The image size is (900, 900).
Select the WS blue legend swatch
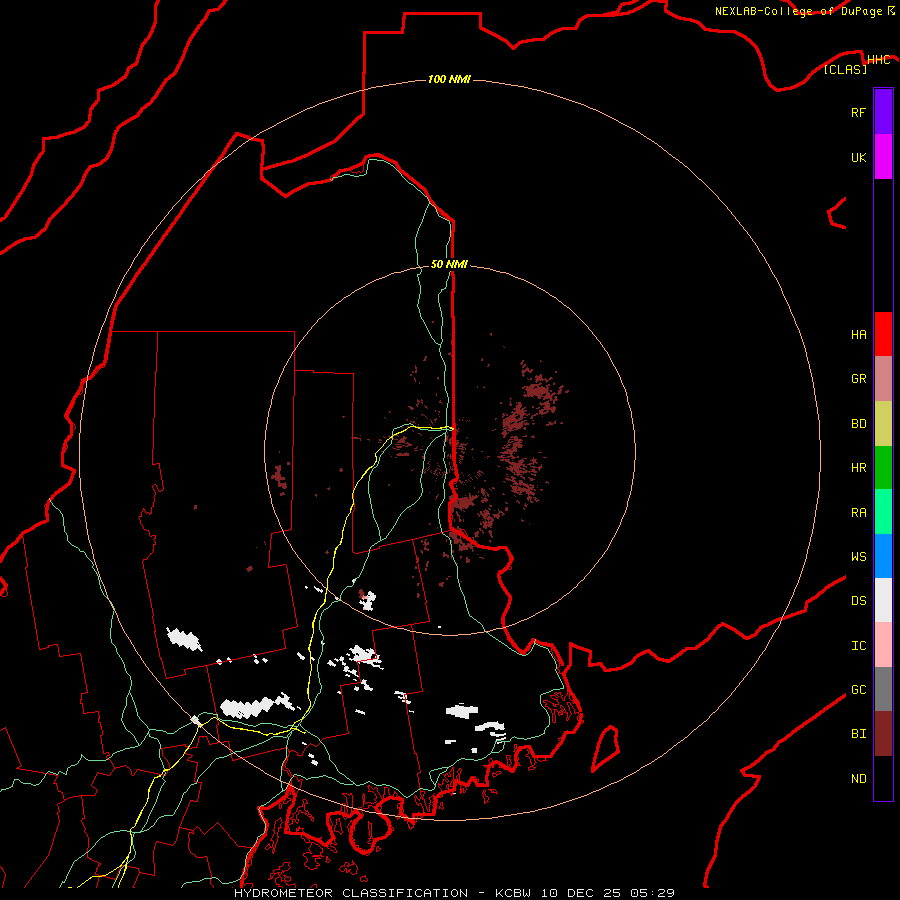(883, 556)
